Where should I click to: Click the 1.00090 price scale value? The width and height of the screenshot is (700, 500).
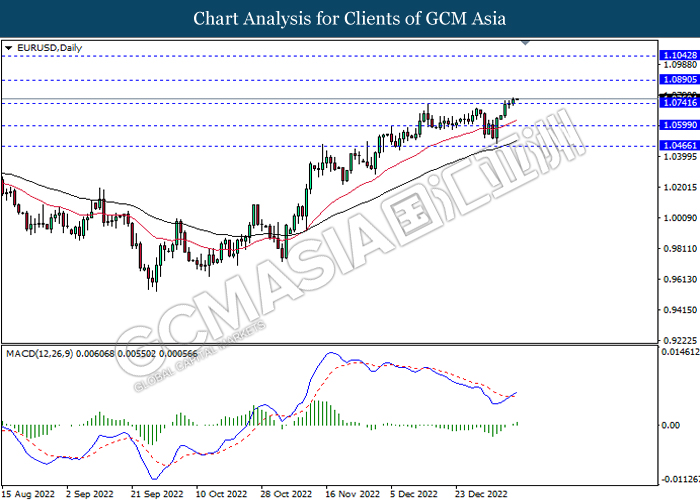point(680,218)
